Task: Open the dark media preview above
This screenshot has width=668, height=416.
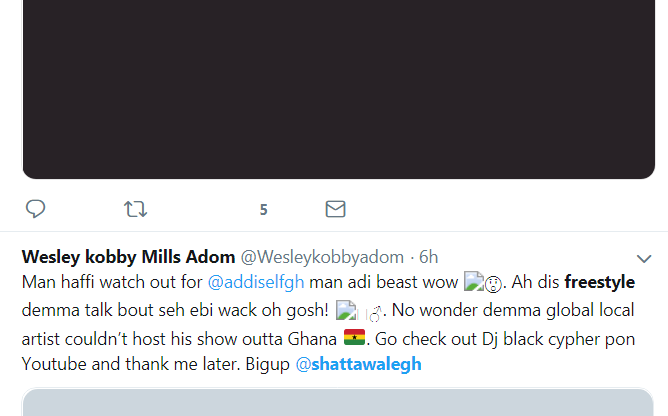Action: [x=339, y=89]
